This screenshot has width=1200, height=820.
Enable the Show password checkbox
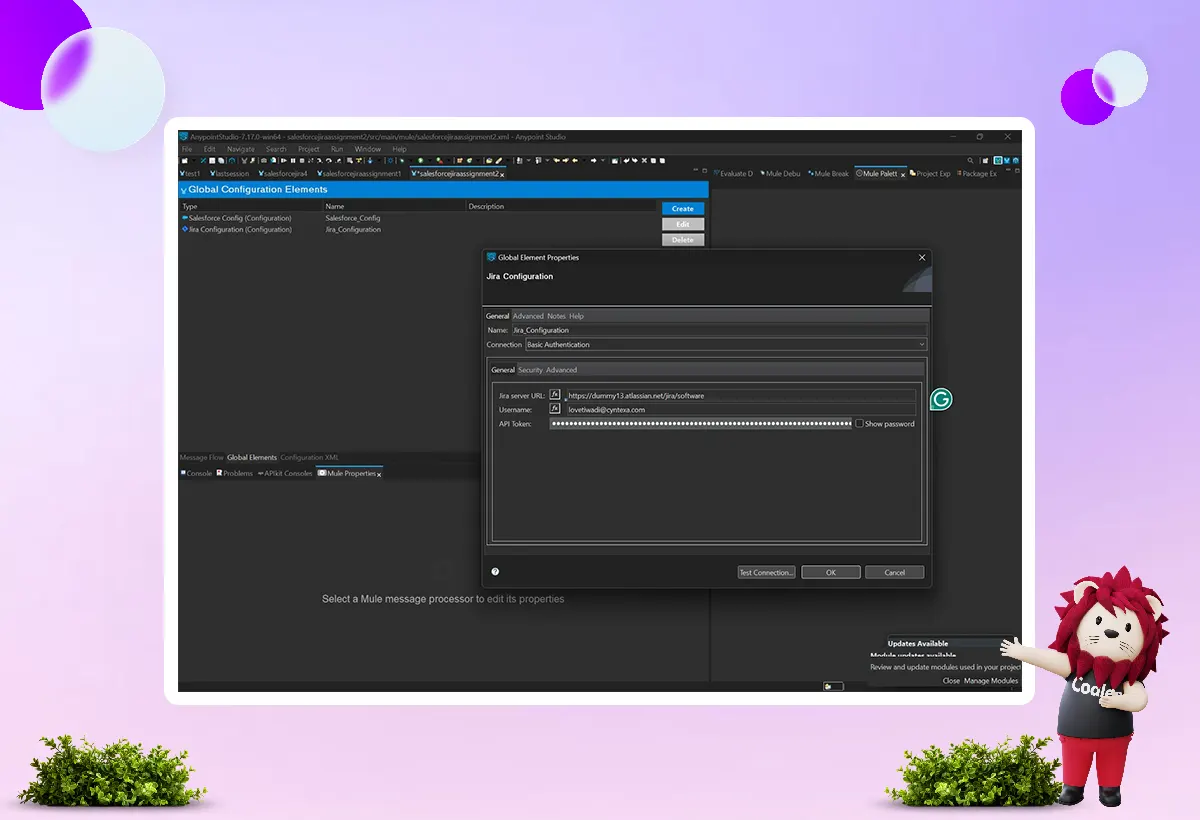[x=859, y=424]
